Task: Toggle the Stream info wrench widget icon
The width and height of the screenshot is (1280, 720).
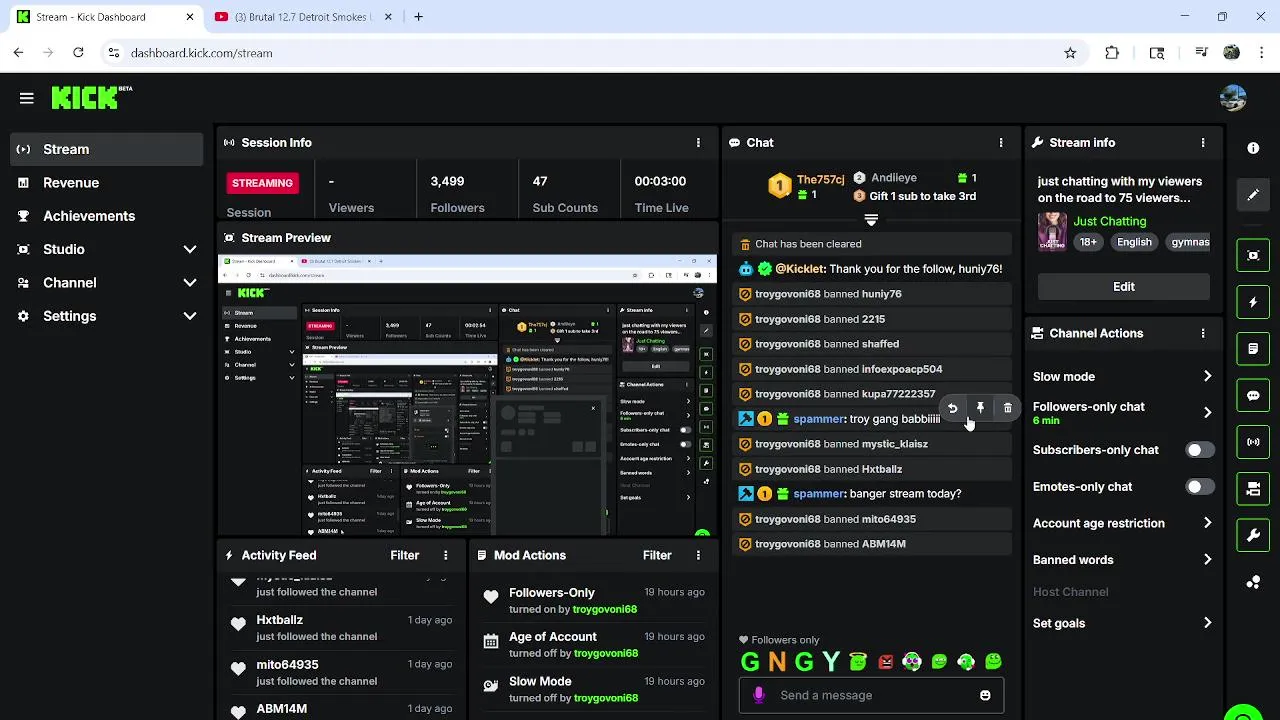Action: pyautogui.click(x=1253, y=536)
